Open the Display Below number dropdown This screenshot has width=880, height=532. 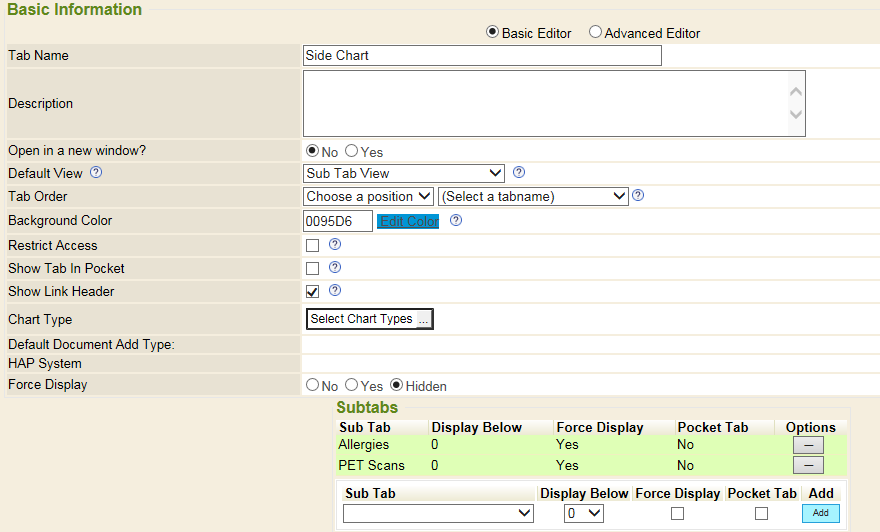pyautogui.click(x=582, y=513)
